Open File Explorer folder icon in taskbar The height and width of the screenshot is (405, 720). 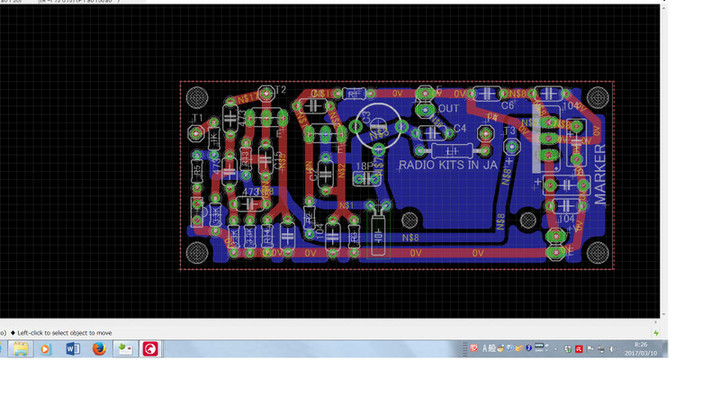(19, 349)
